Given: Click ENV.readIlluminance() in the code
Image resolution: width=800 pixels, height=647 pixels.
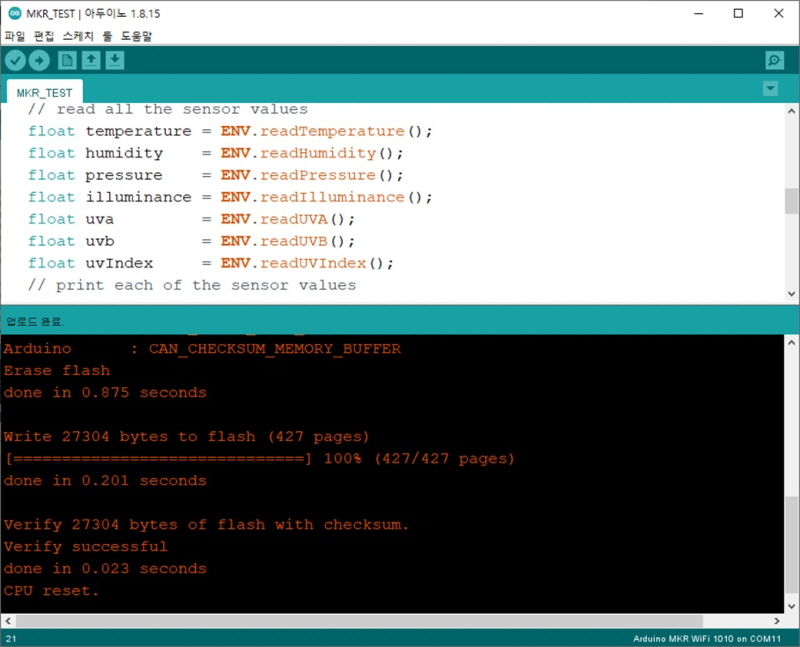Looking at the screenshot, I should [x=327, y=197].
